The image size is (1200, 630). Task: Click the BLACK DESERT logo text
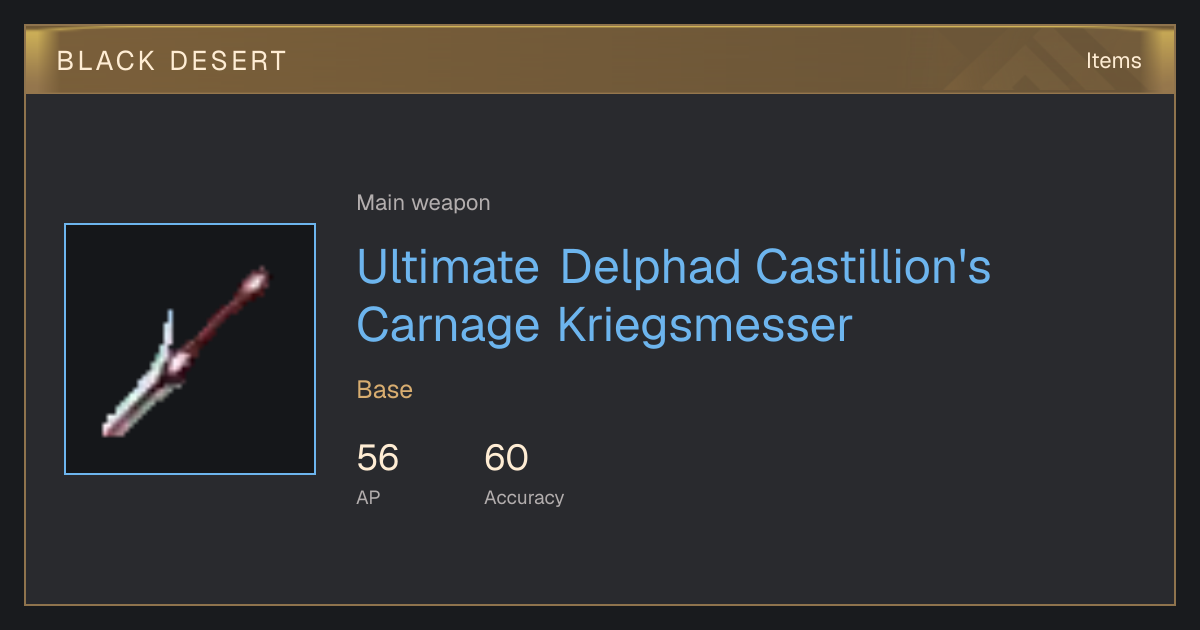pyautogui.click(x=172, y=61)
